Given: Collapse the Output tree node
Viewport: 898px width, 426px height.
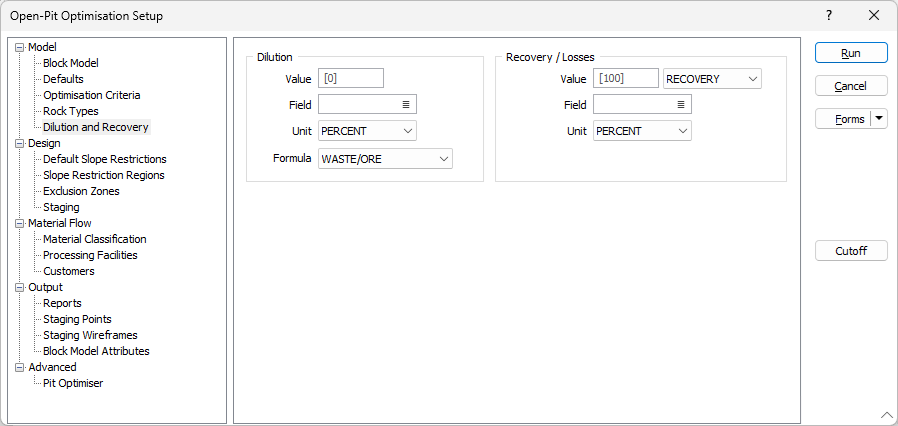Looking at the screenshot, I should coord(21,287).
